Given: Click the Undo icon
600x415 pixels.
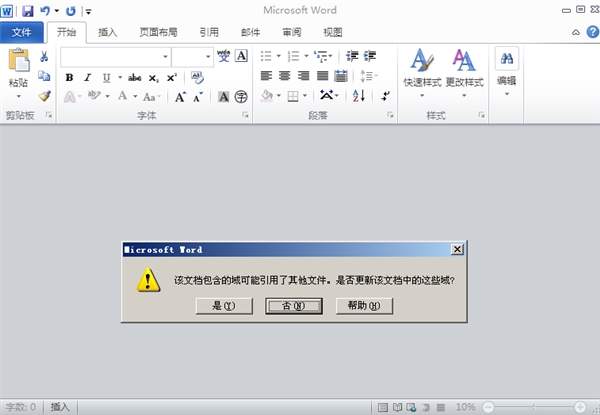Looking at the screenshot, I should coord(45,11).
